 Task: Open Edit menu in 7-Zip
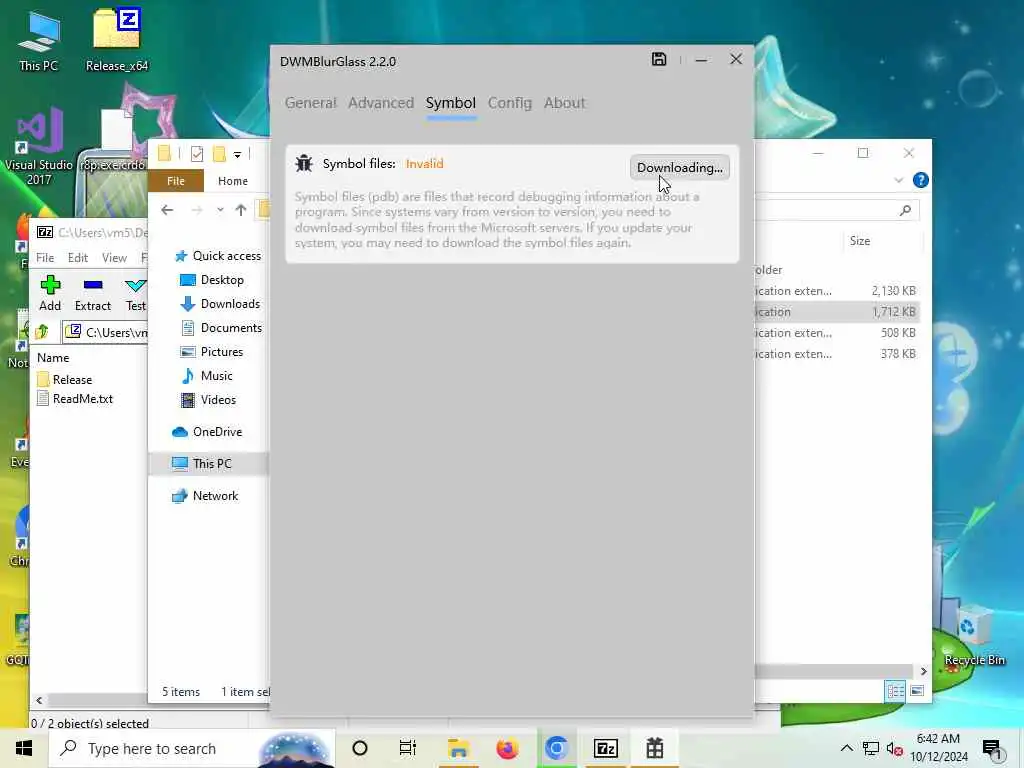pos(78,258)
